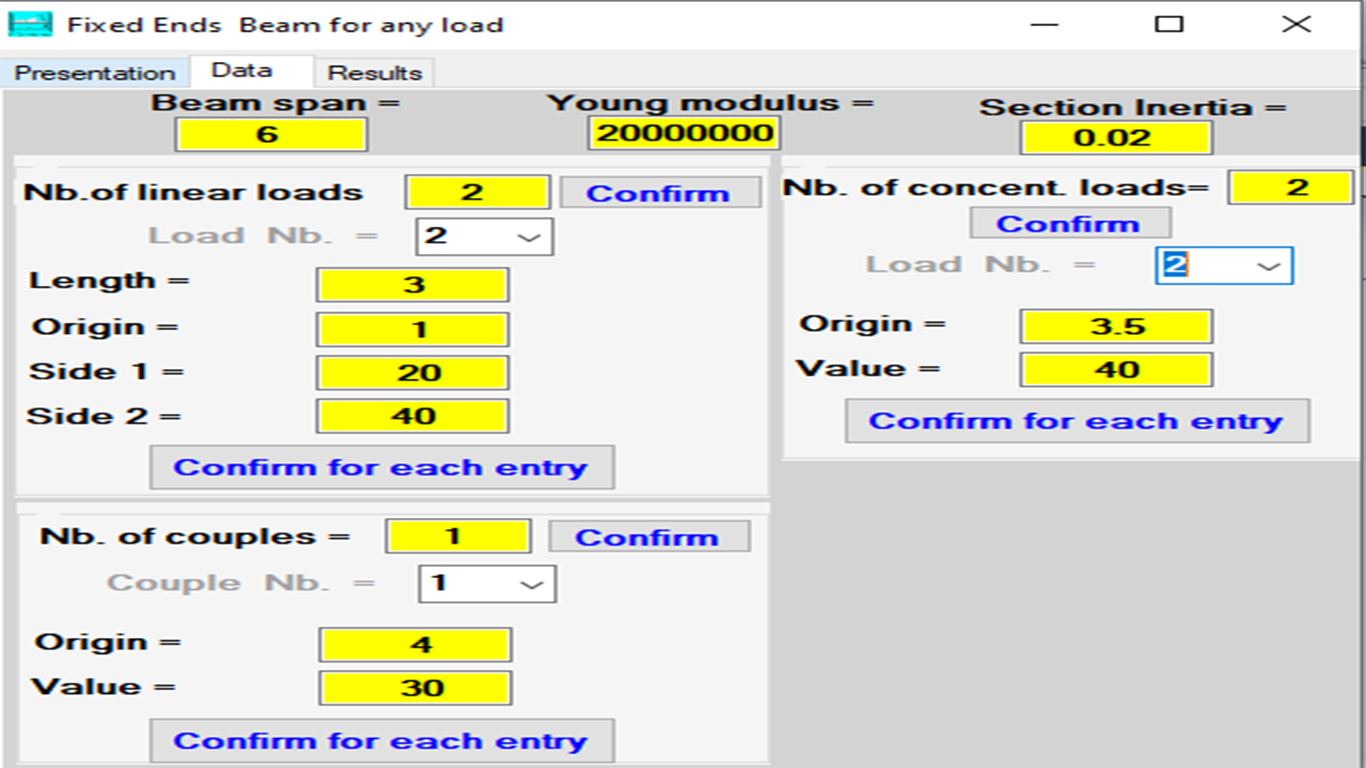Image resolution: width=1366 pixels, height=768 pixels.
Task: Click the 'Section Inertia =' label
Action: click(1133, 107)
